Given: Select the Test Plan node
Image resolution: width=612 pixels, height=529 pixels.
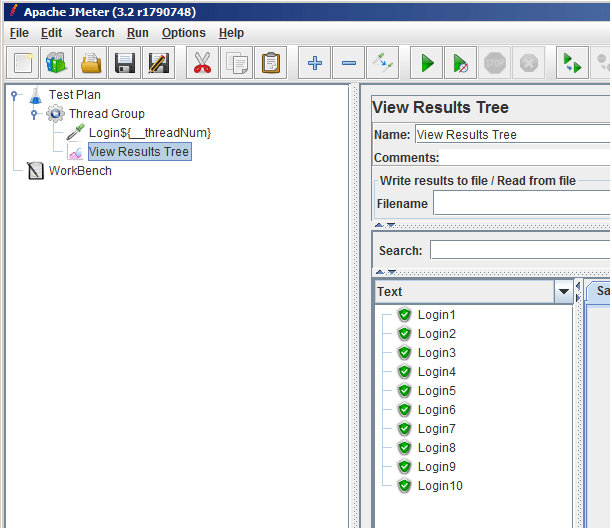Looking at the screenshot, I should click(x=75, y=94).
